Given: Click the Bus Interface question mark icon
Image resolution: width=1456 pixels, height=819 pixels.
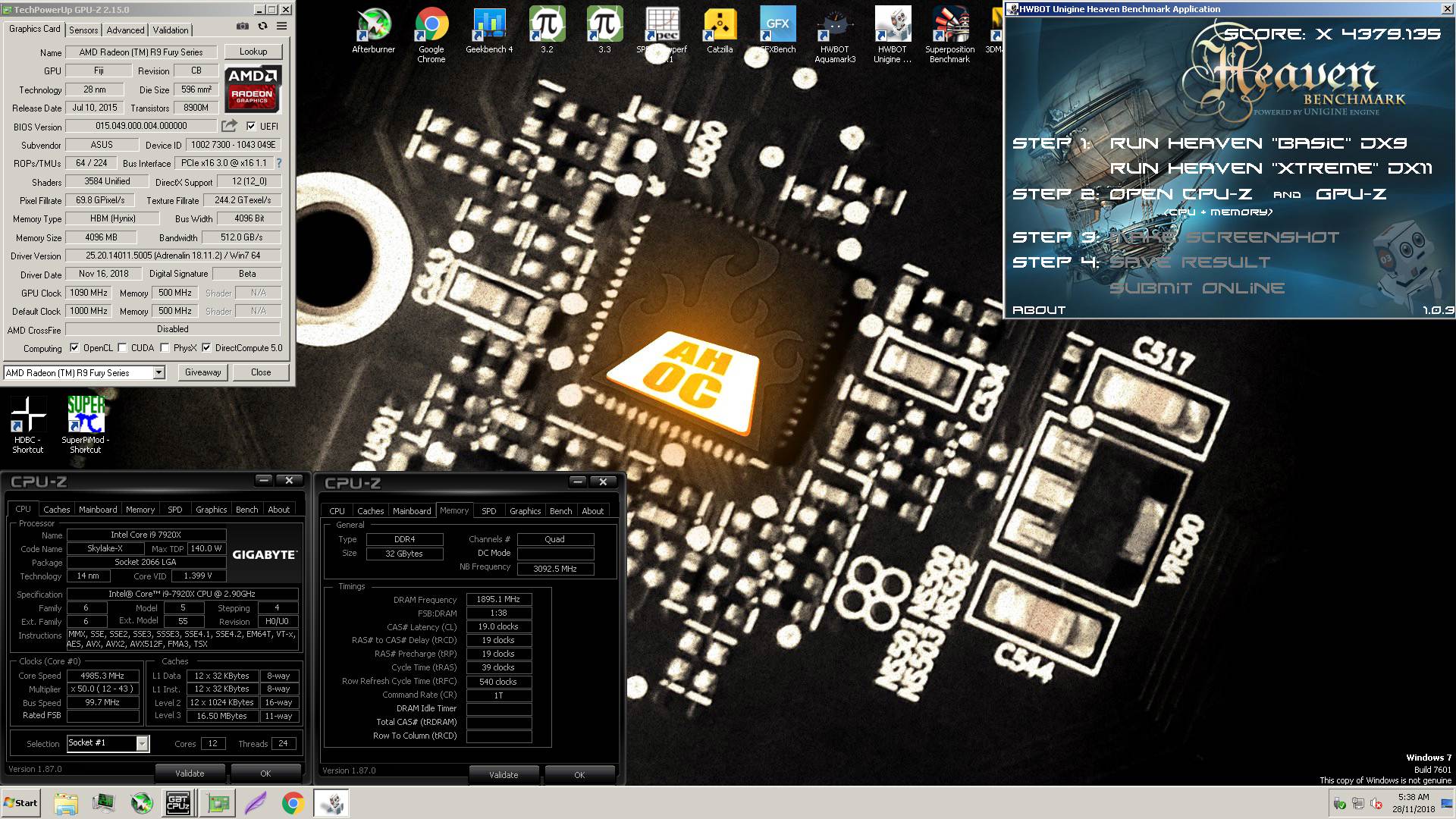Looking at the screenshot, I should point(279,163).
